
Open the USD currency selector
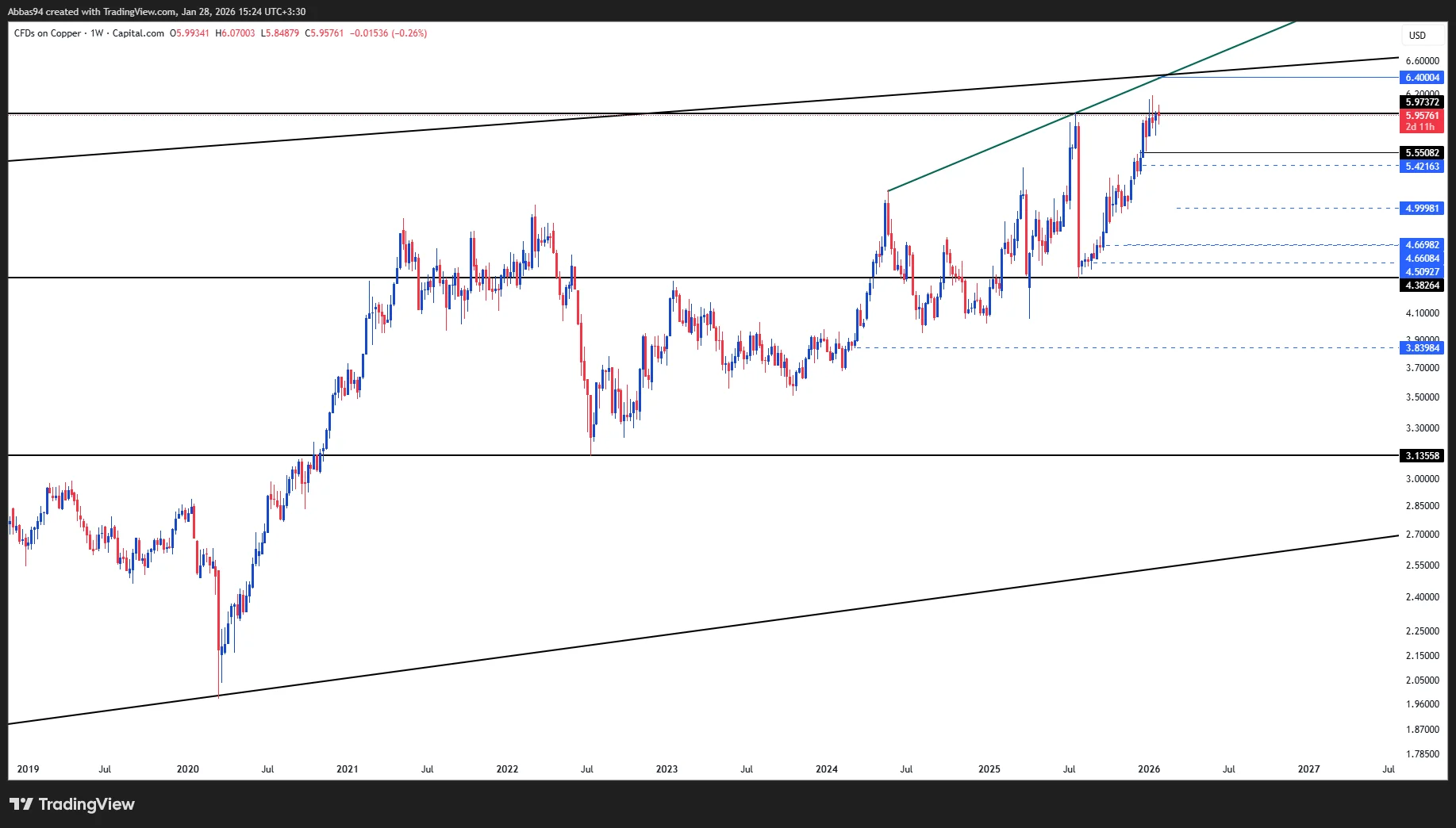tap(1417, 36)
